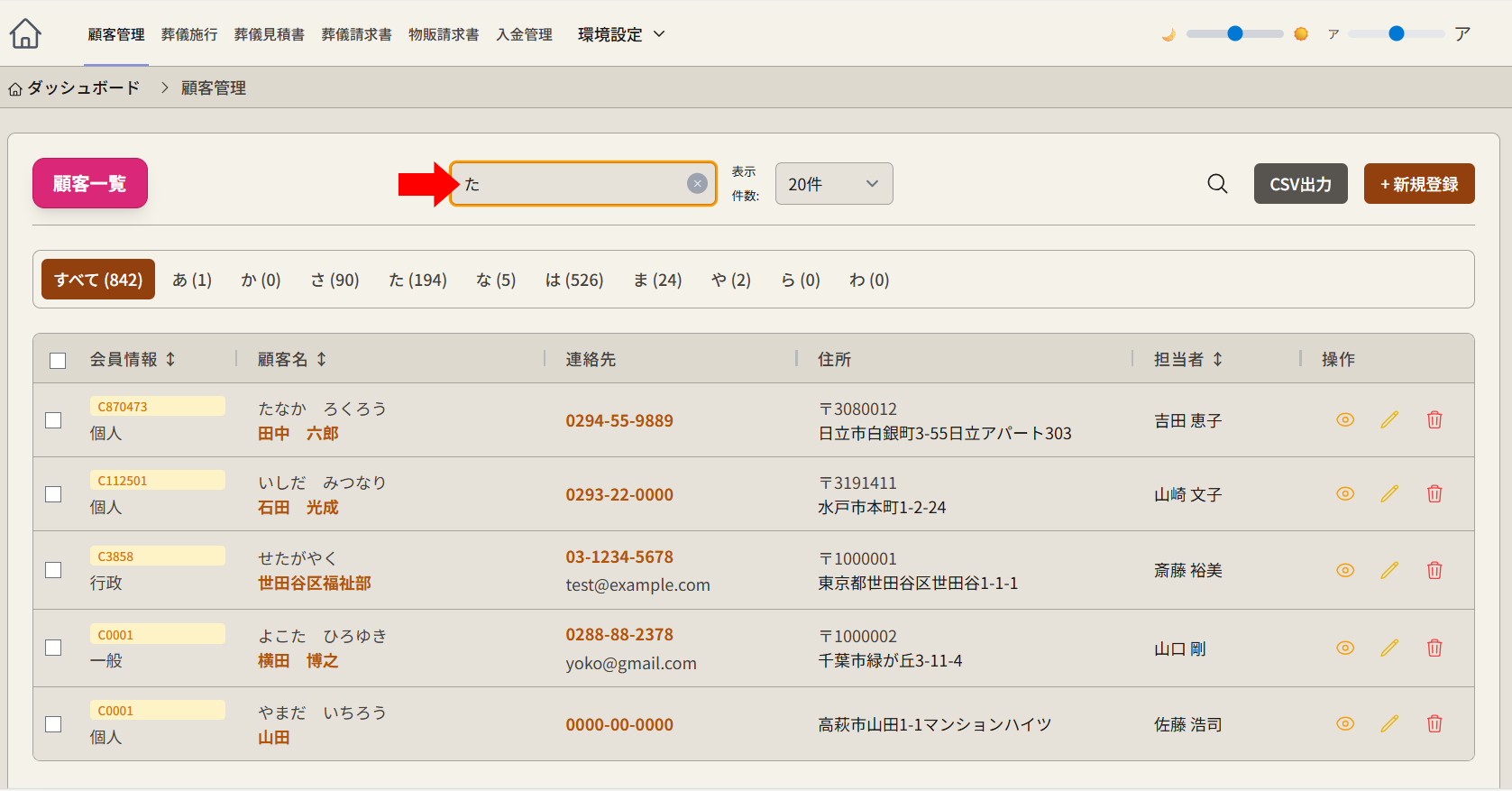
Task: Sort by 担当者 column arrows
Action: point(1217,360)
